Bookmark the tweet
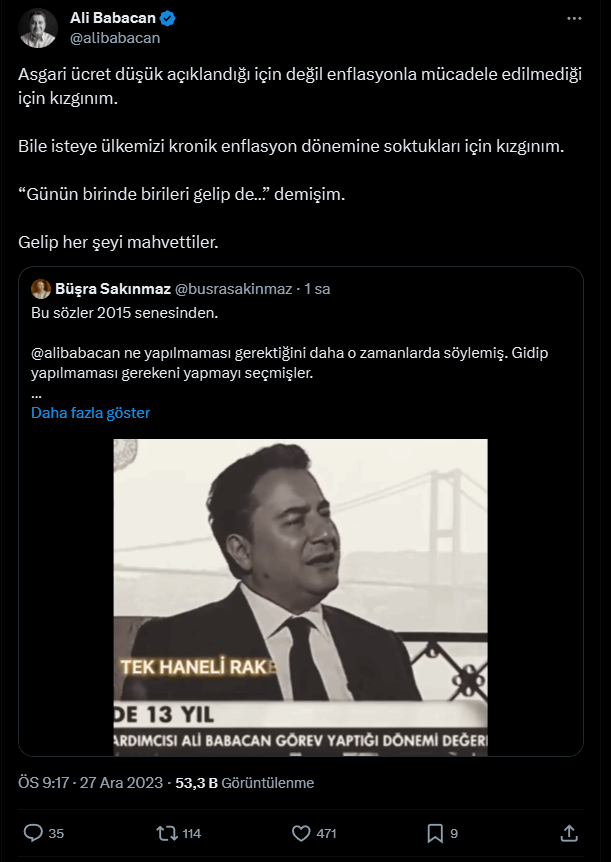Image resolution: width=611 pixels, height=862 pixels. pyautogui.click(x=435, y=833)
